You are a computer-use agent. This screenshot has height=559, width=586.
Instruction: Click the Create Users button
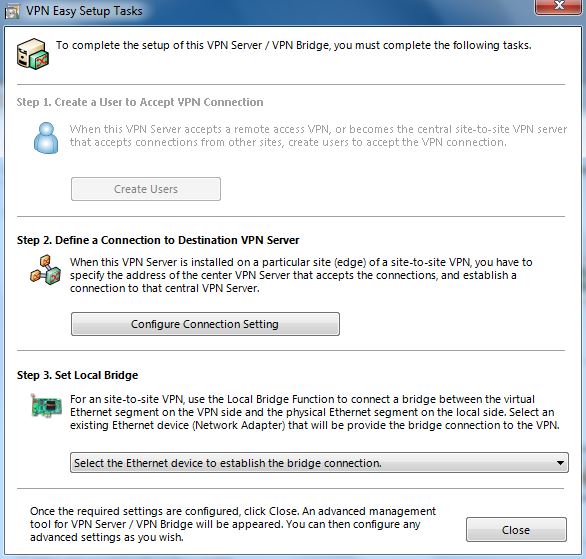pyautogui.click(x=146, y=189)
